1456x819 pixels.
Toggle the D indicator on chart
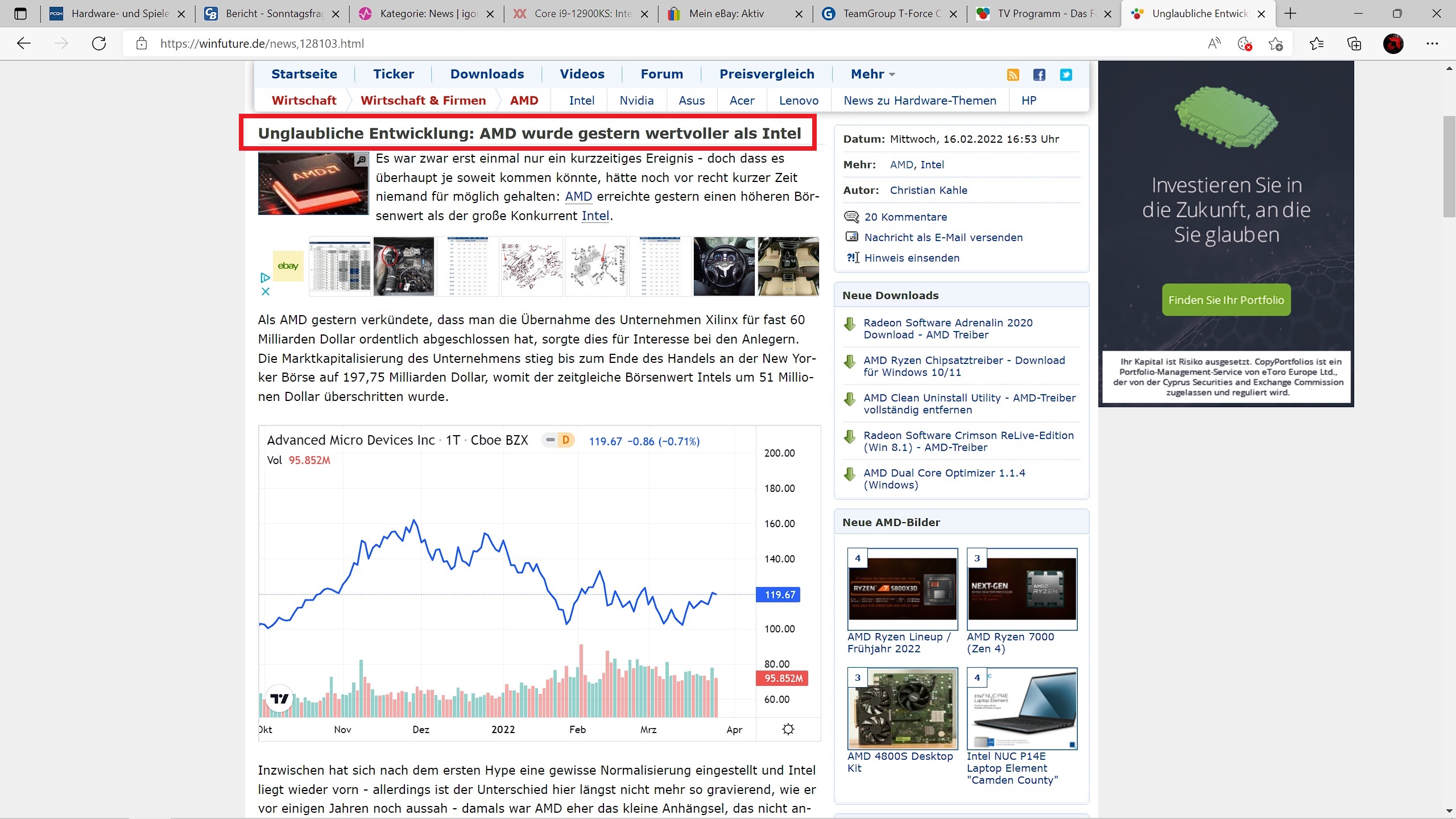pos(565,440)
